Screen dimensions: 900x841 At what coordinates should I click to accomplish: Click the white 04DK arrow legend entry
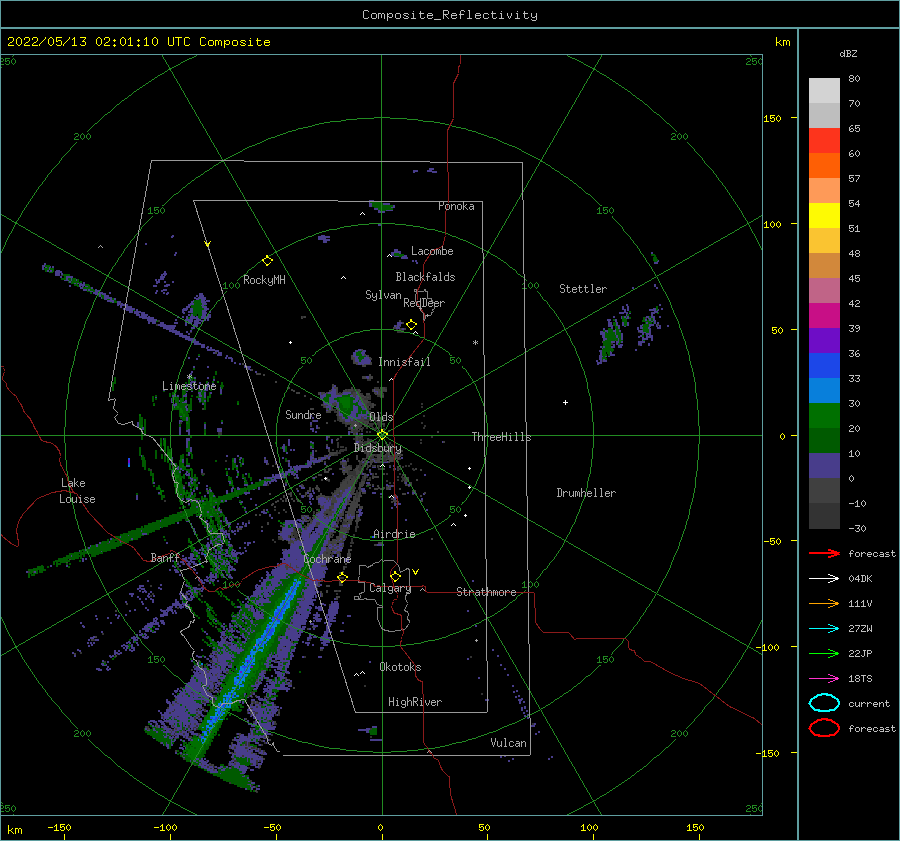coord(824,579)
